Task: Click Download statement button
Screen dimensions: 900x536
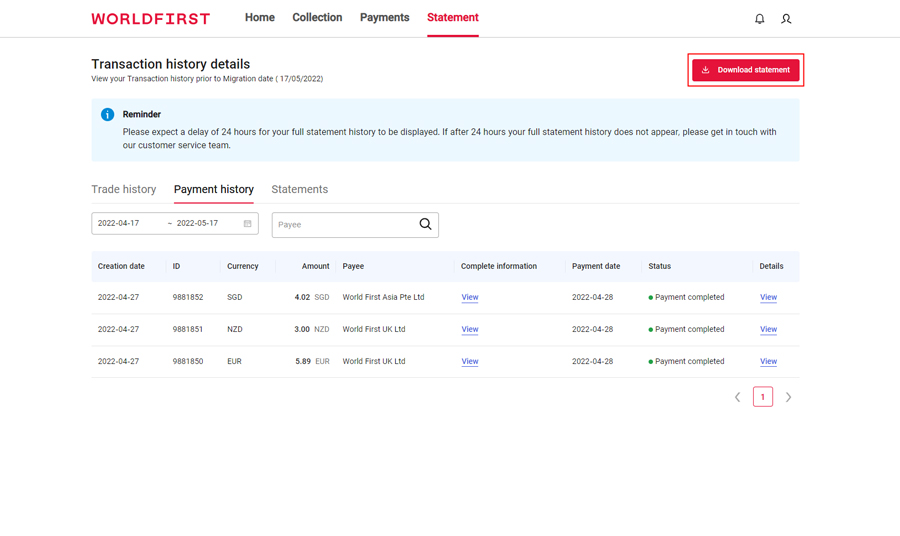Action: (746, 70)
